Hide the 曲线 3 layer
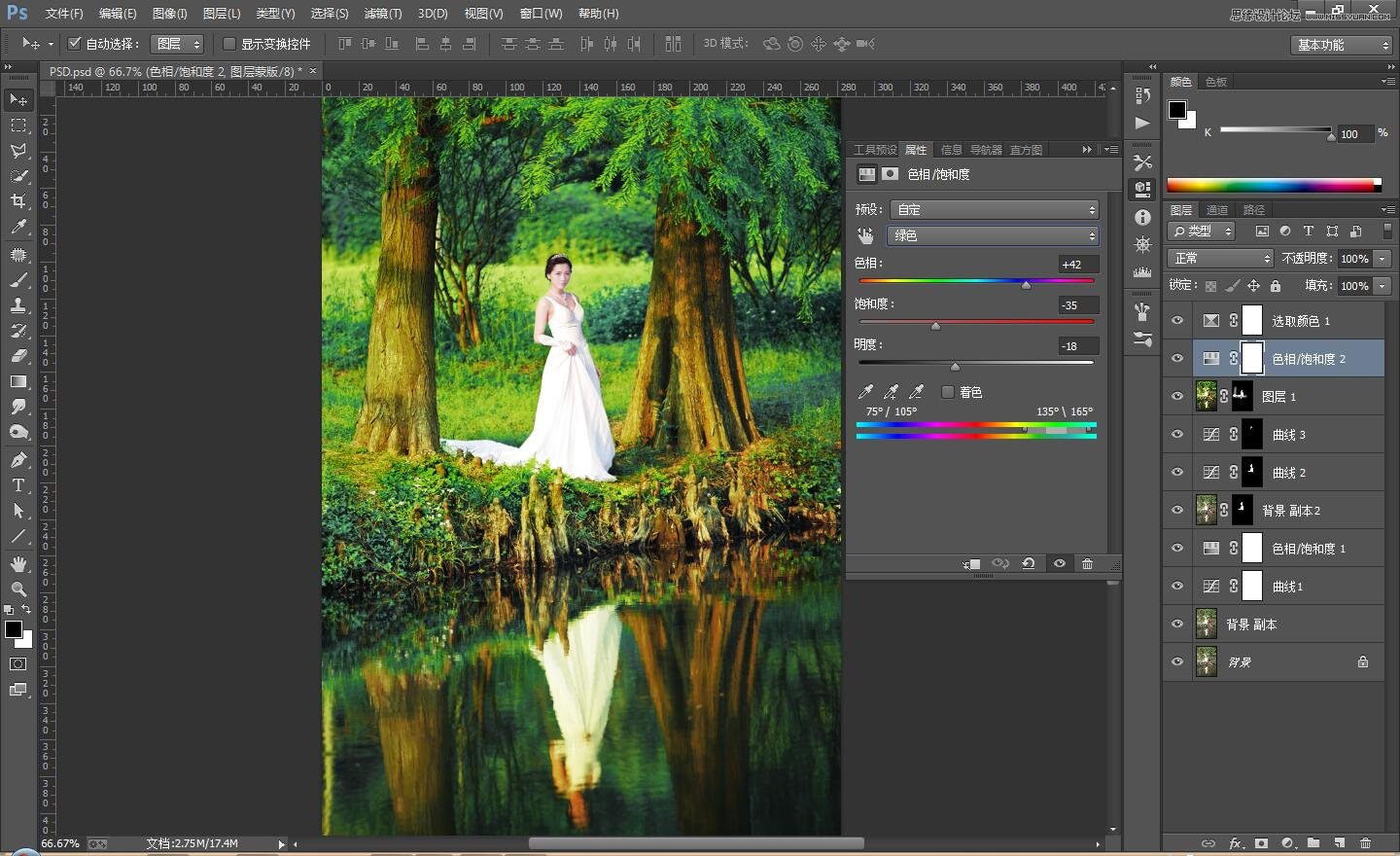The height and width of the screenshot is (856, 1400). click(x=1177, y=435)
